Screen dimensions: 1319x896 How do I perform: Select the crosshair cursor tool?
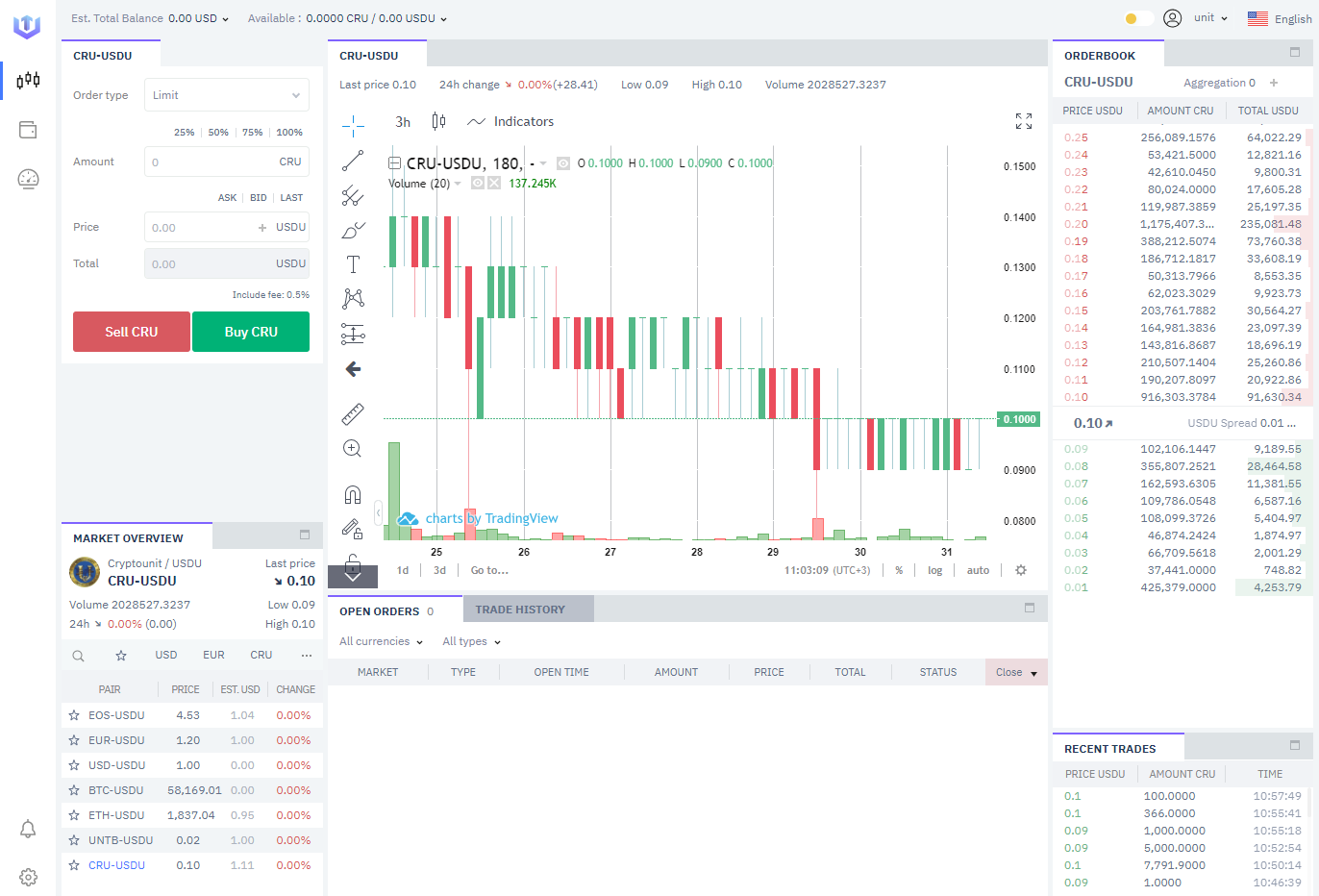click(353, 125)
